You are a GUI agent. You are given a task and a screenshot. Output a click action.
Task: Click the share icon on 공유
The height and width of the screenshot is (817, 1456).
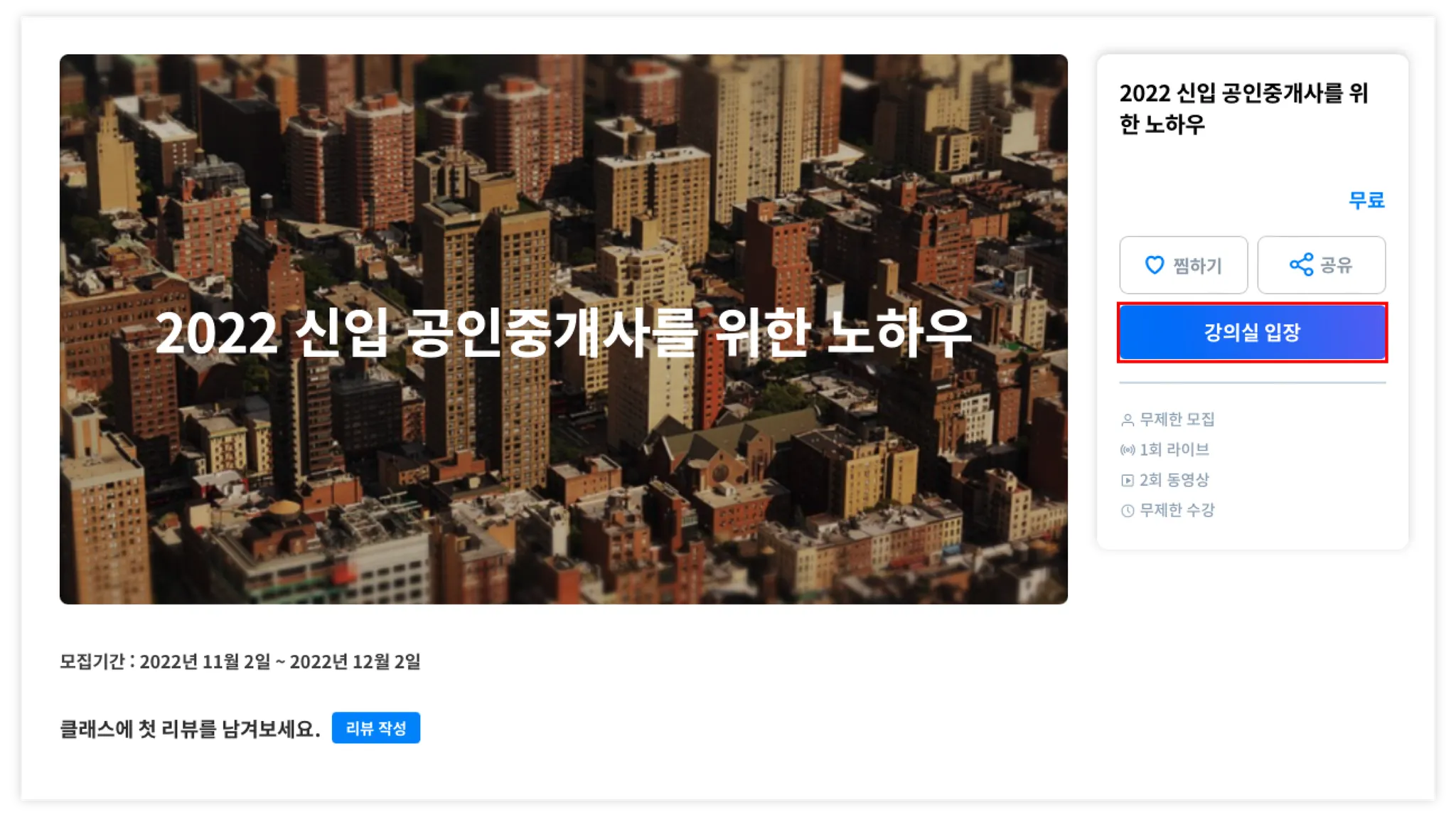tap(1301, 265)
